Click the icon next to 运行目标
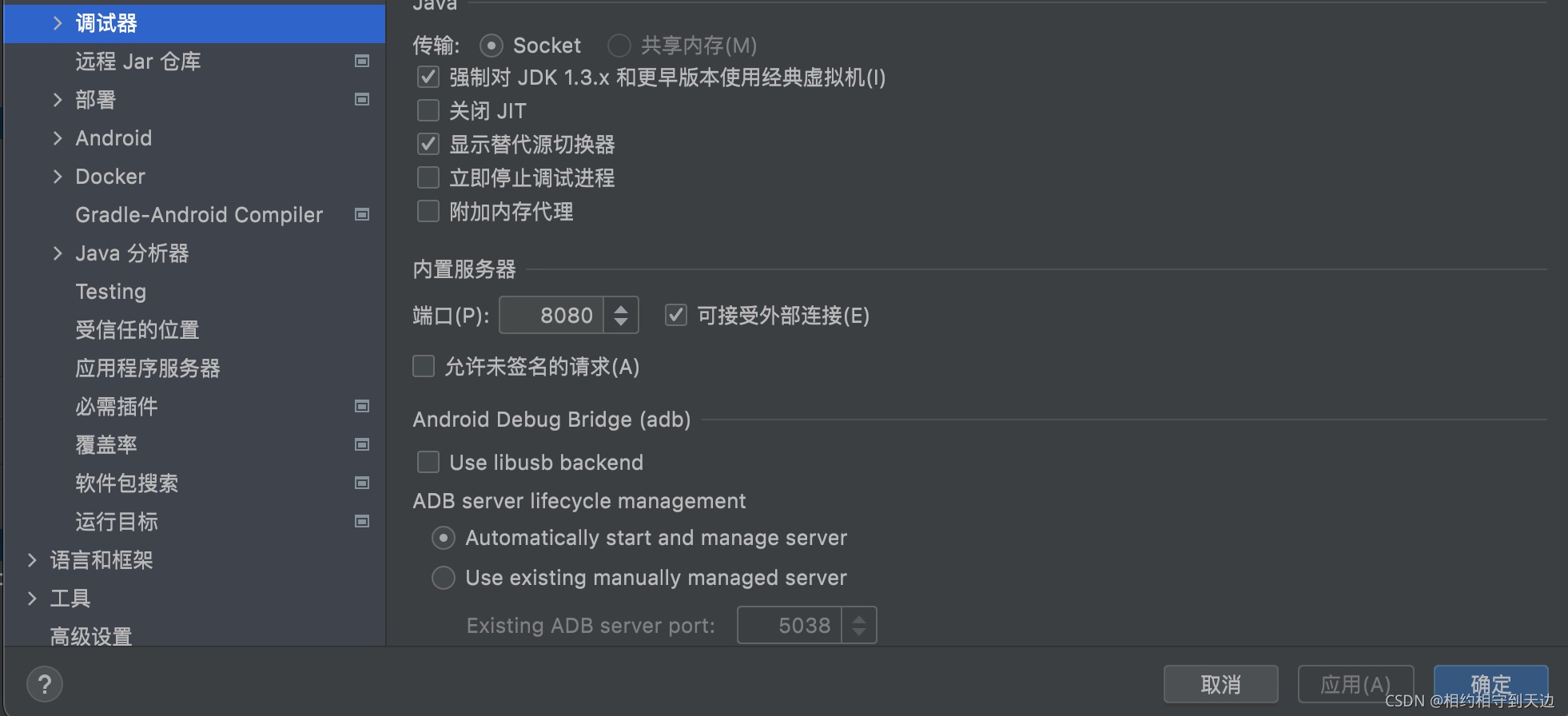This screenshot has height=716, width=1568. (362, 521)
